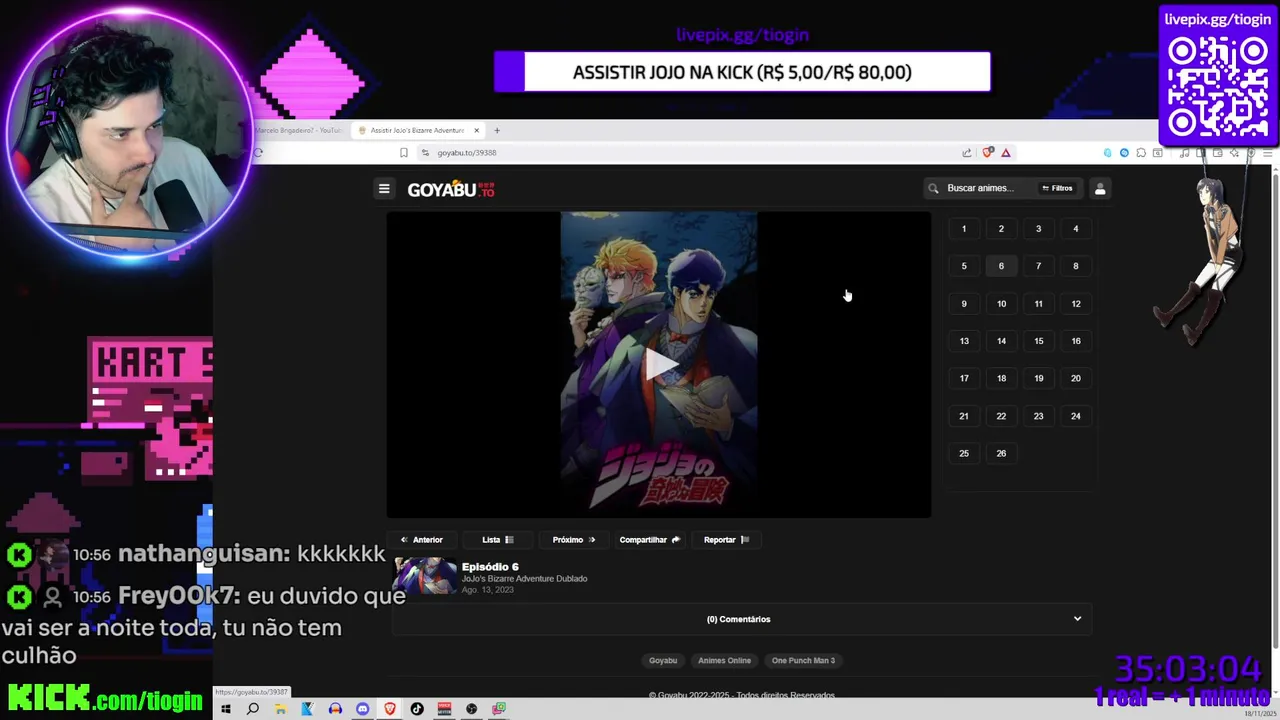Click the bookmark icon in address bar
Screen dimensions: 1280x720
click(404, 153)
